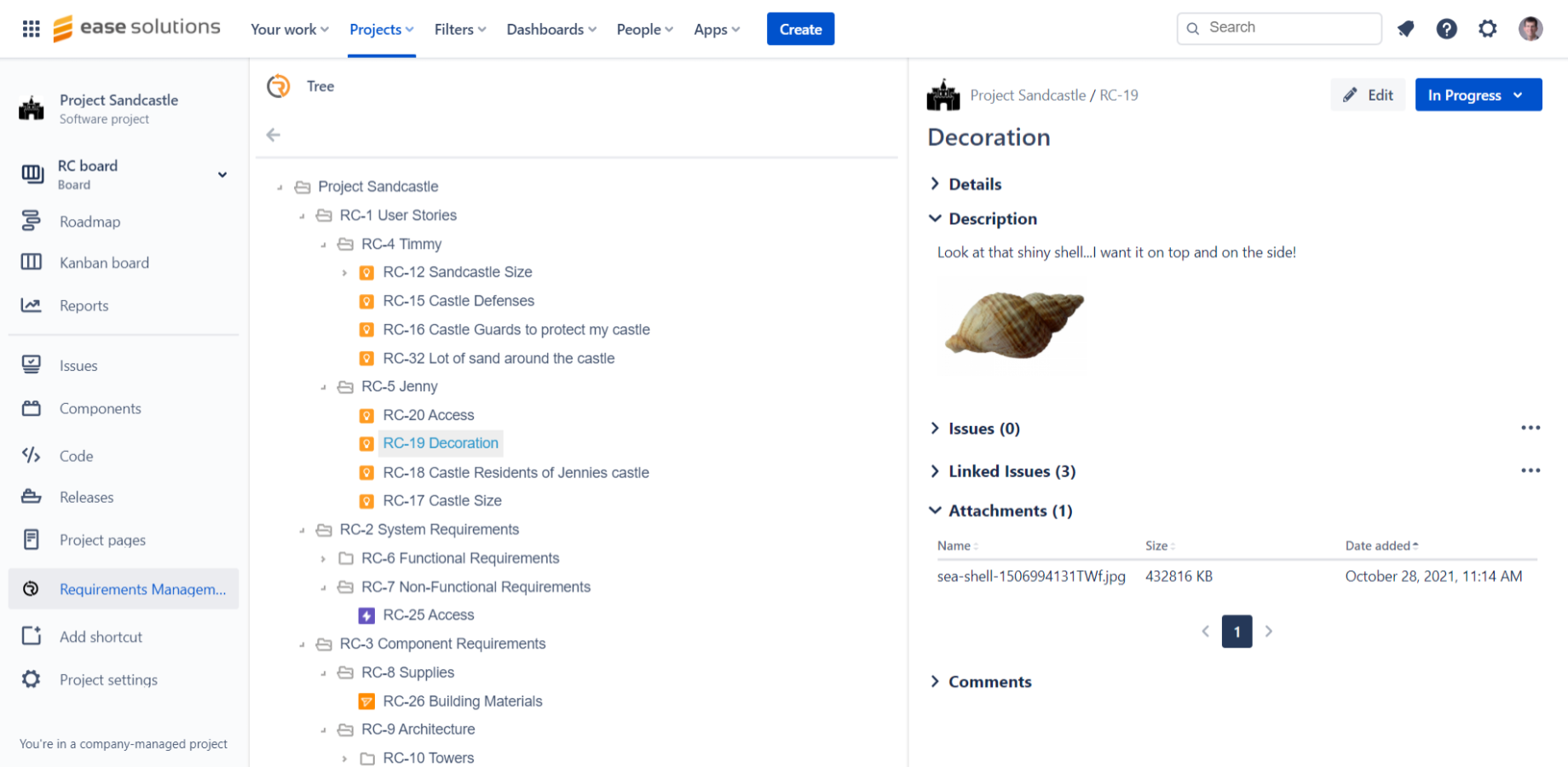Open the Projects menu
Image resolution: width=1568 pixels, height=767 pixels.
coord(382,29)
